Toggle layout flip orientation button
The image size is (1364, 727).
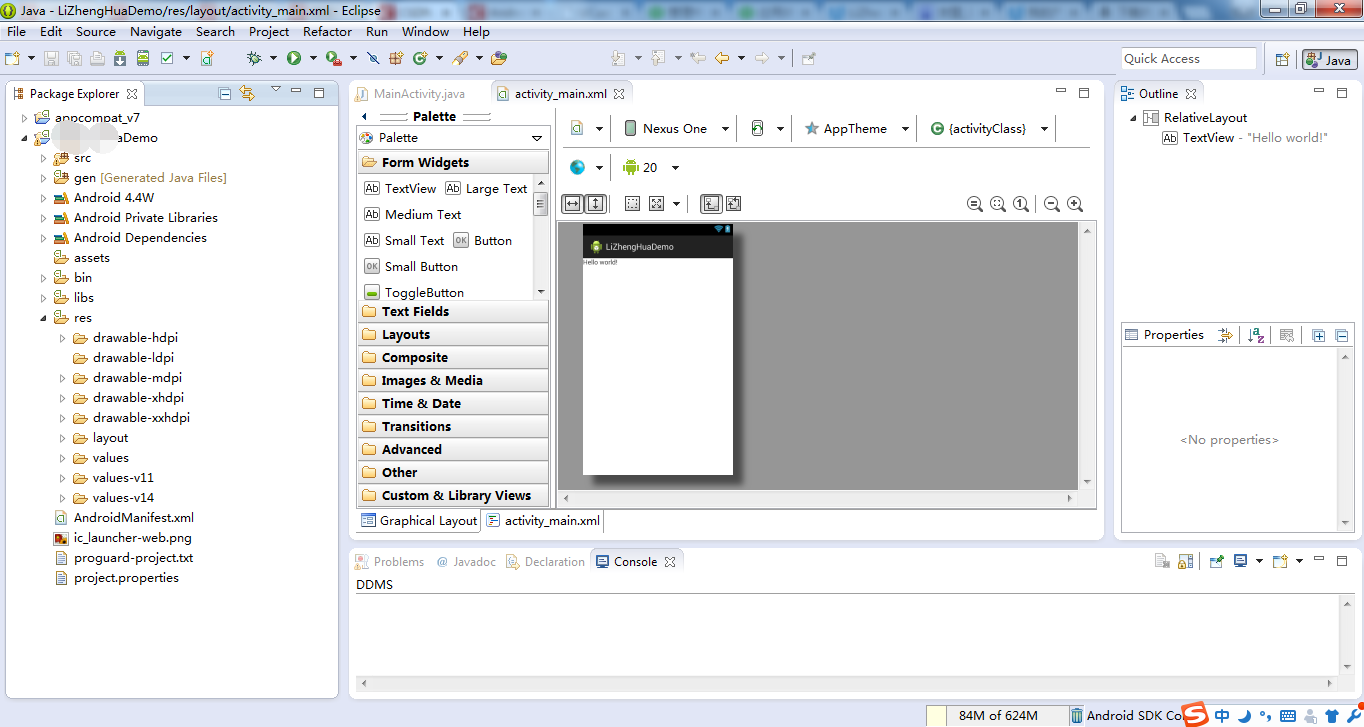[733, 203]
